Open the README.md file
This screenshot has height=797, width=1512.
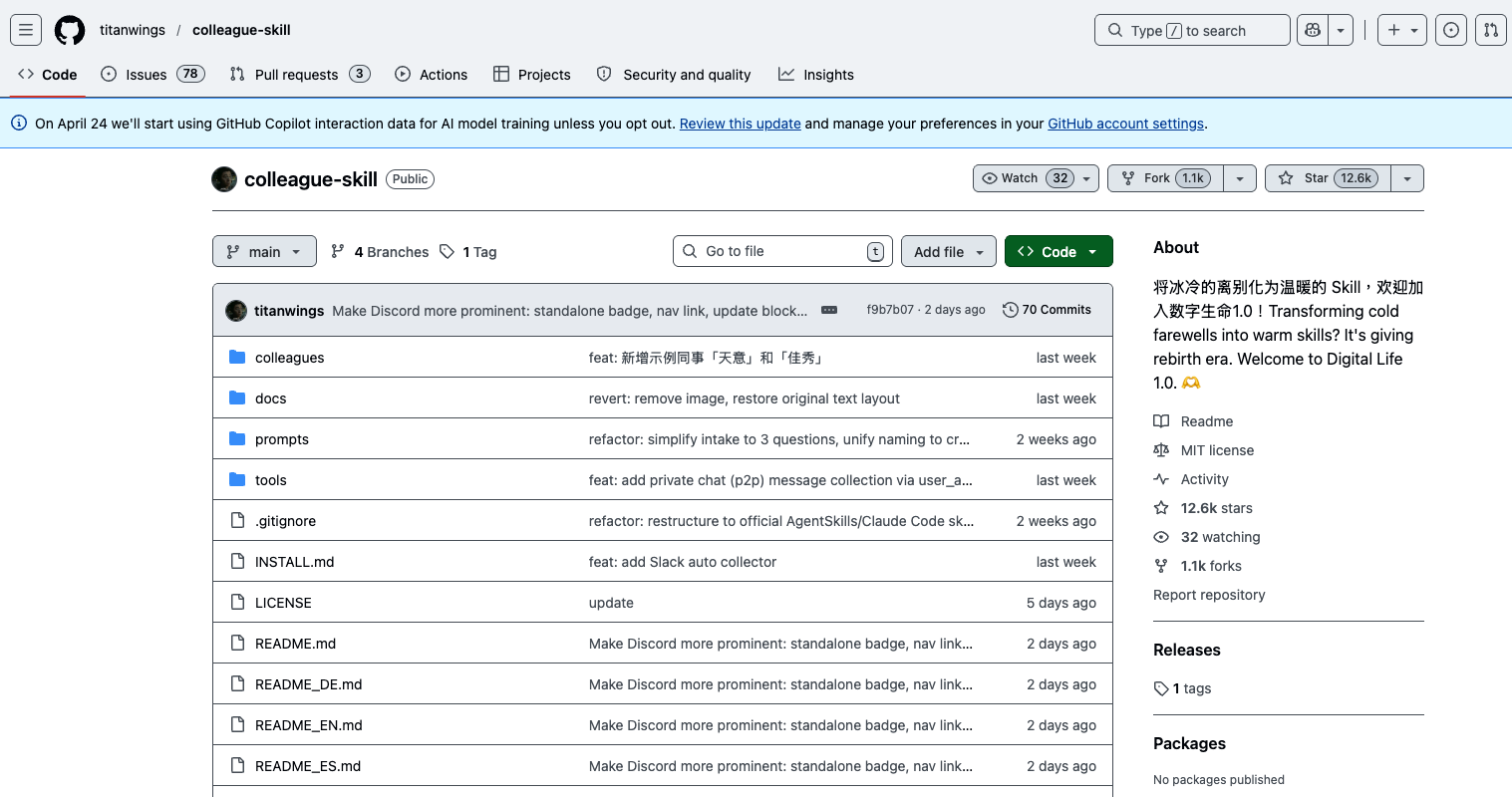coord(295,644)
